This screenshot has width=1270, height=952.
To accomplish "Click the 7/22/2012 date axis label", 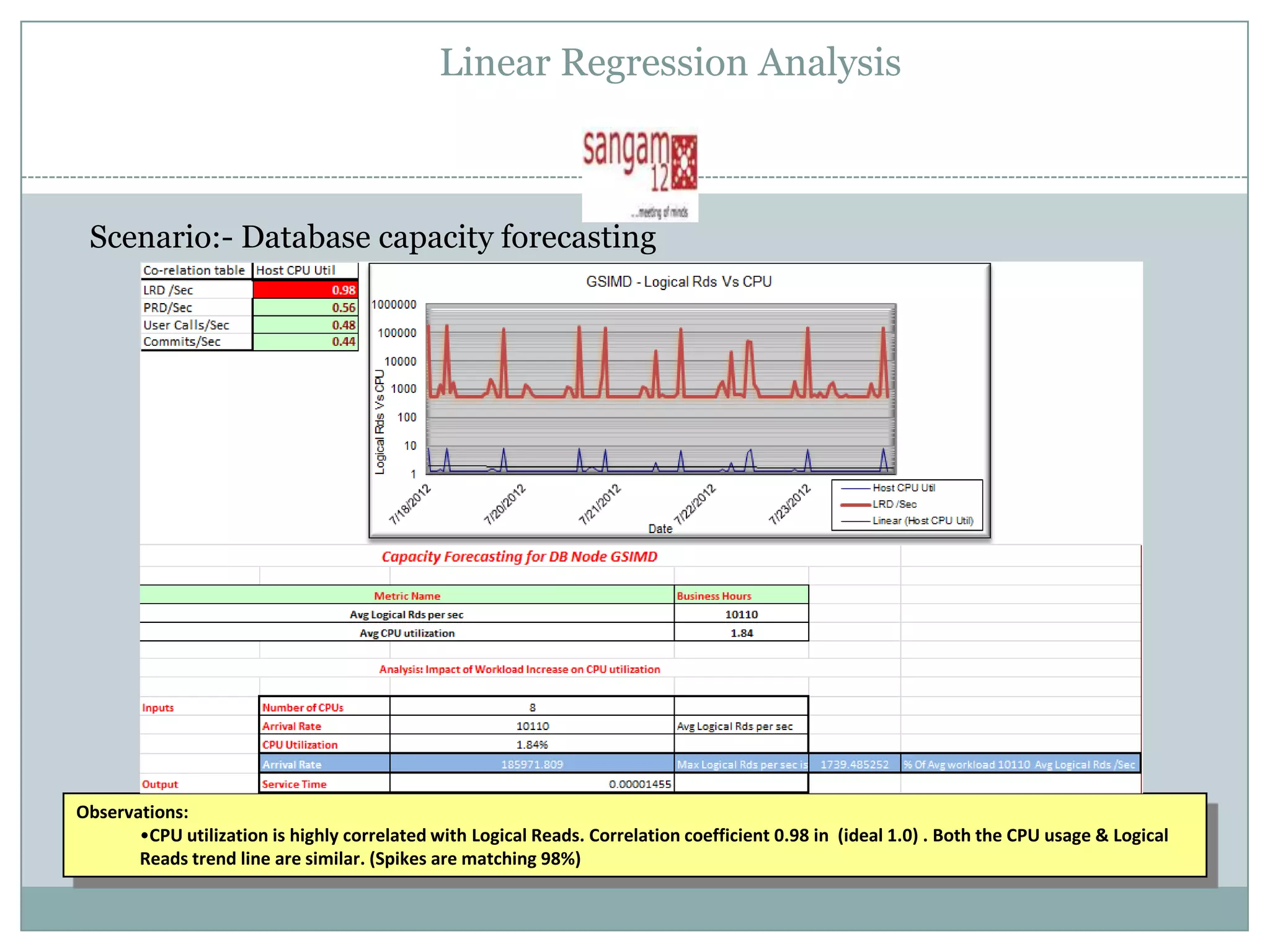I will tap(695, 504).
